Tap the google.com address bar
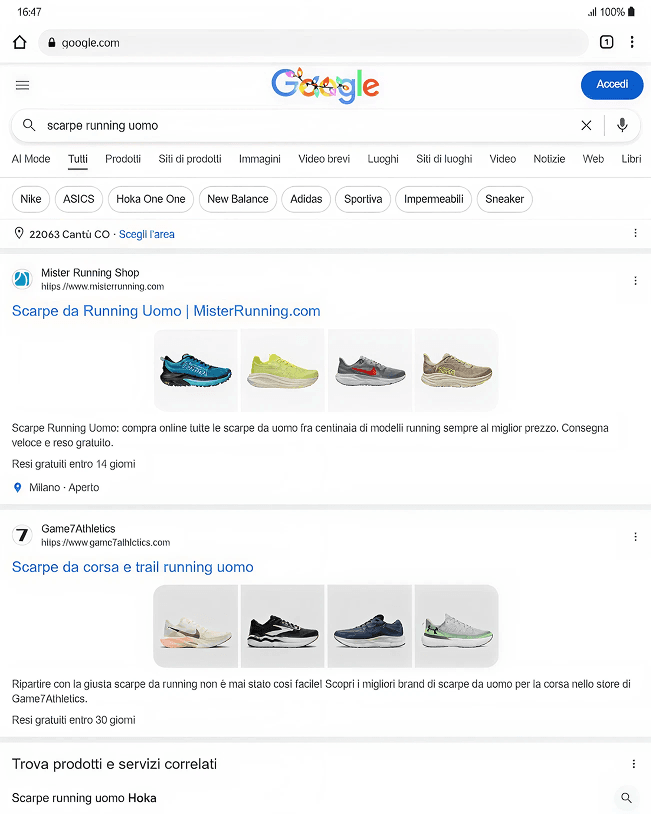The image size is (651, 814). click(x=310, y=43)
